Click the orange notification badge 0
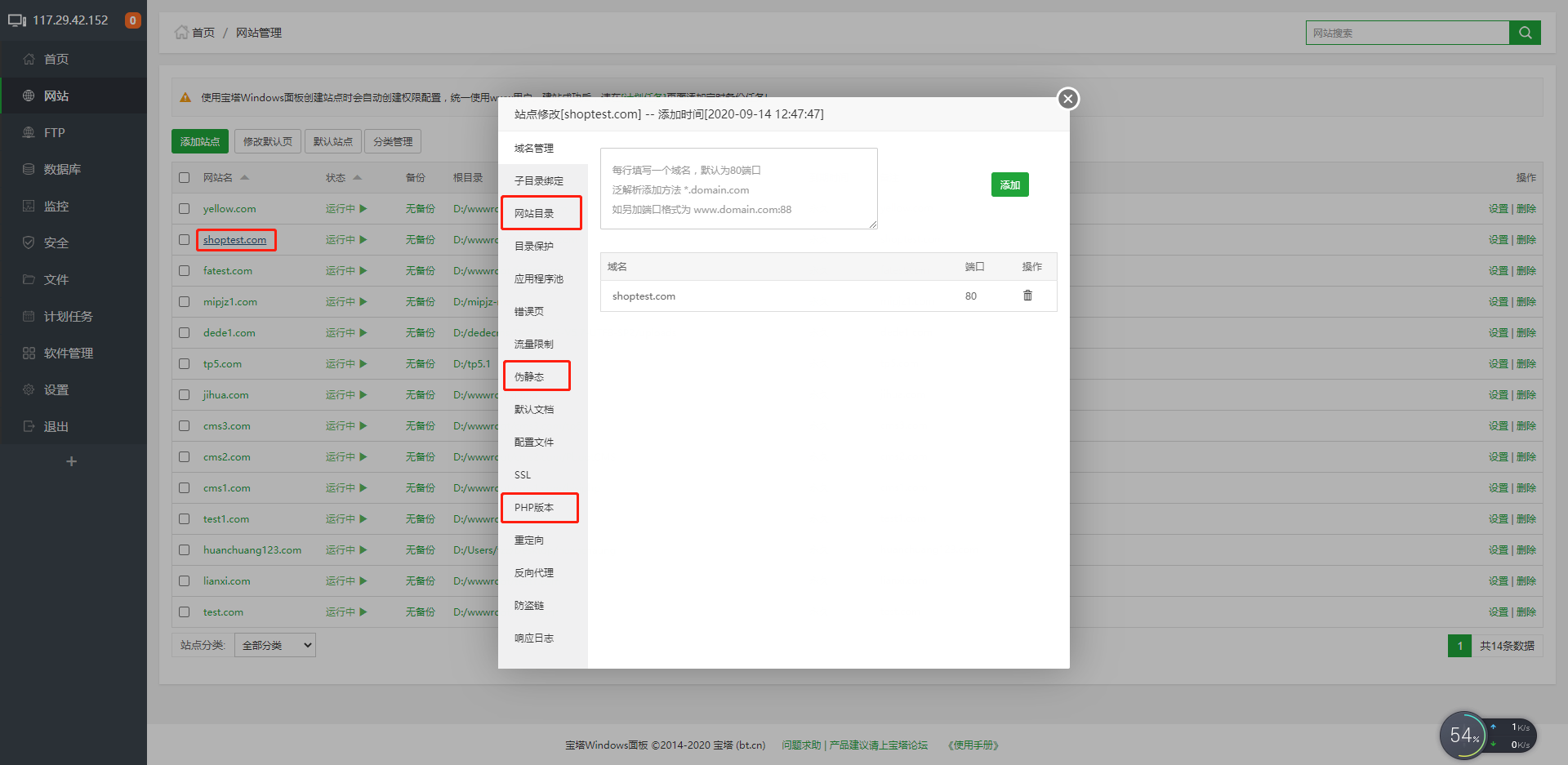Screen dimensions: 1568x765 (x=132, y=20)
